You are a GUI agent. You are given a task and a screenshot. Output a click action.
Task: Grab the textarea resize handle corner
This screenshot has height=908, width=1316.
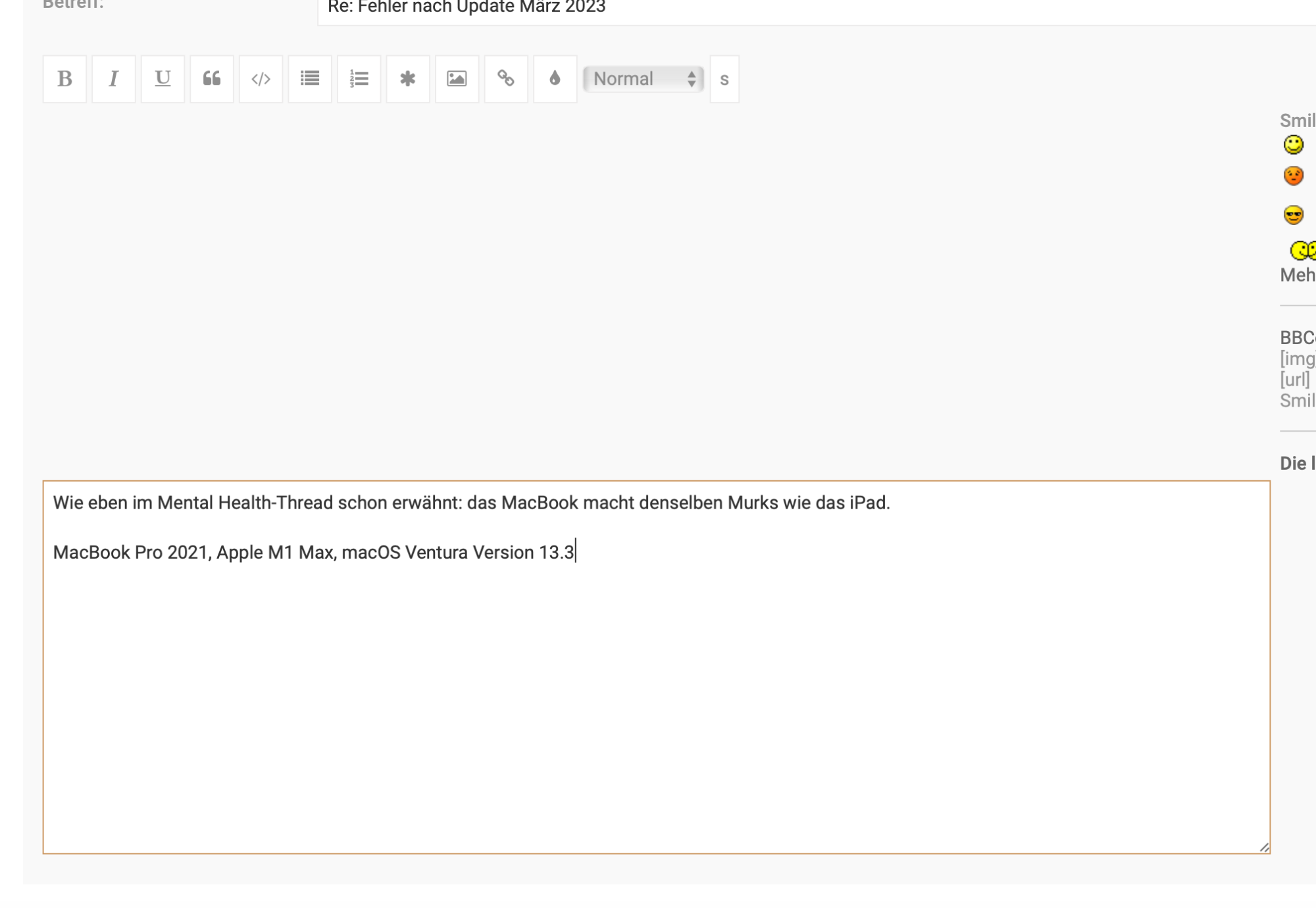point(1264,847)
